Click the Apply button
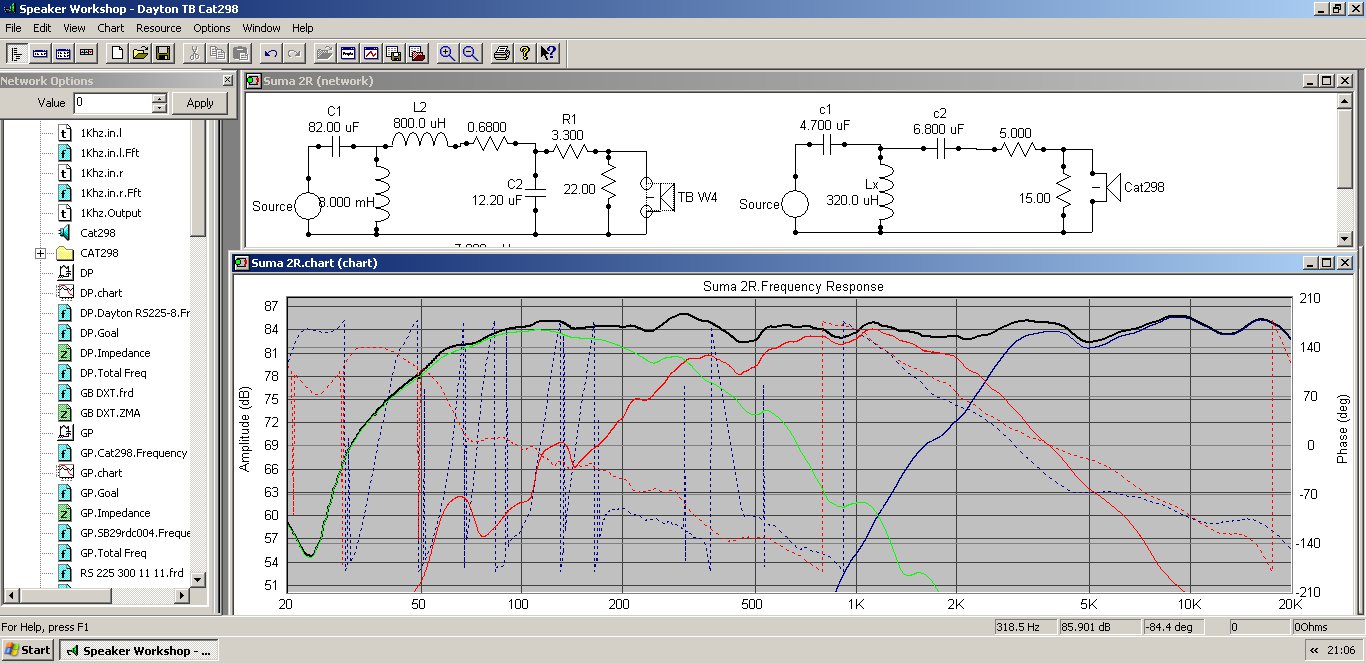The width and height of the screenshot is (1366, 663). [200, 103]
